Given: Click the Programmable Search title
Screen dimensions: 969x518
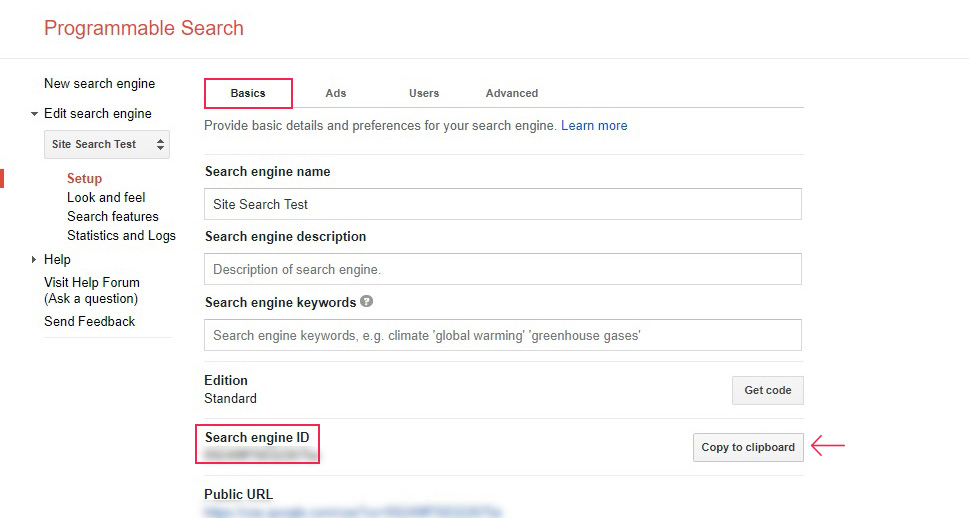Looking at the screenshot, I should 144,28.
